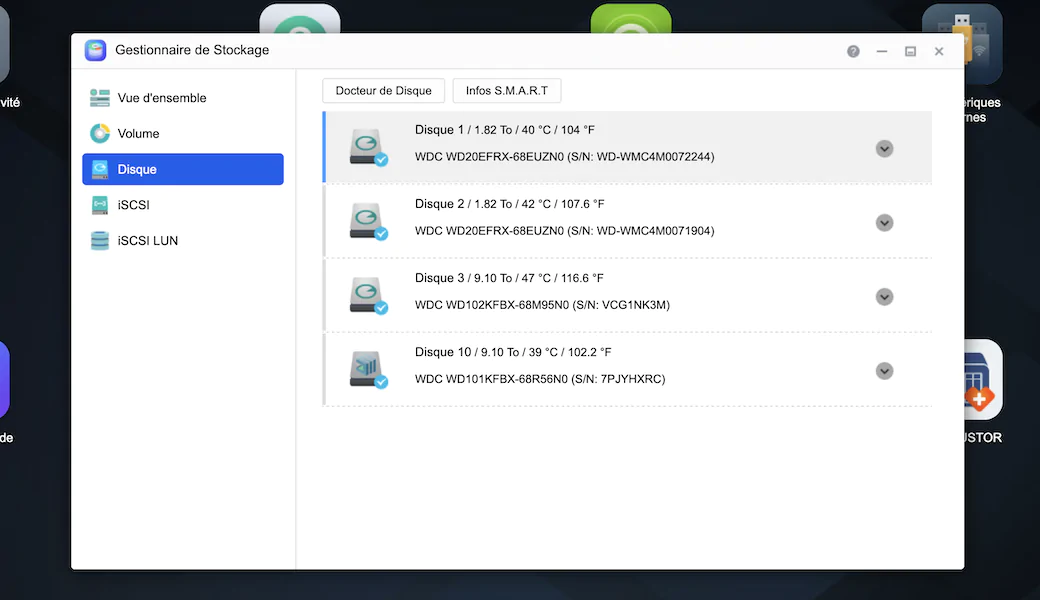
Task: Minimize the Gestionnaire de Stockage window
Action: tap(881, 52)
